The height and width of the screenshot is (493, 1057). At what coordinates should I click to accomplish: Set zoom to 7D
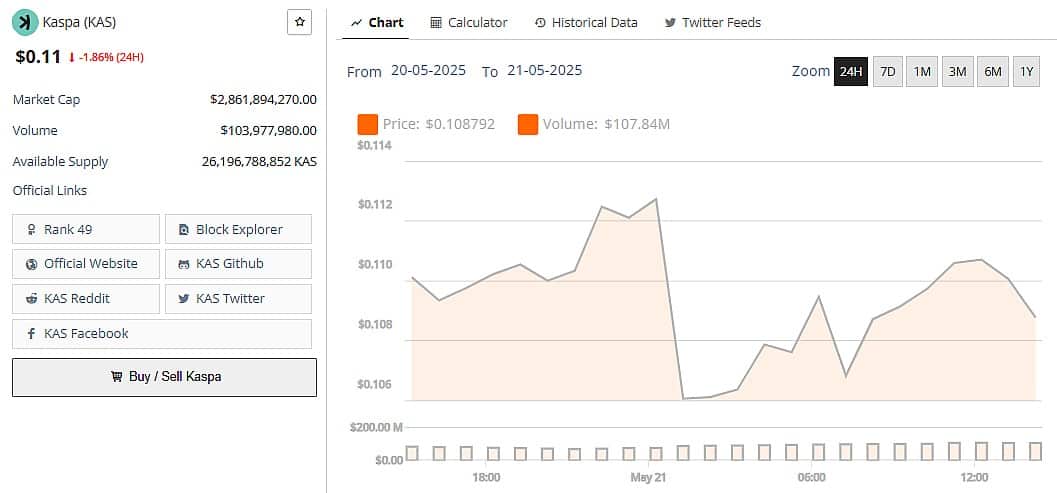tap(888, 71)
